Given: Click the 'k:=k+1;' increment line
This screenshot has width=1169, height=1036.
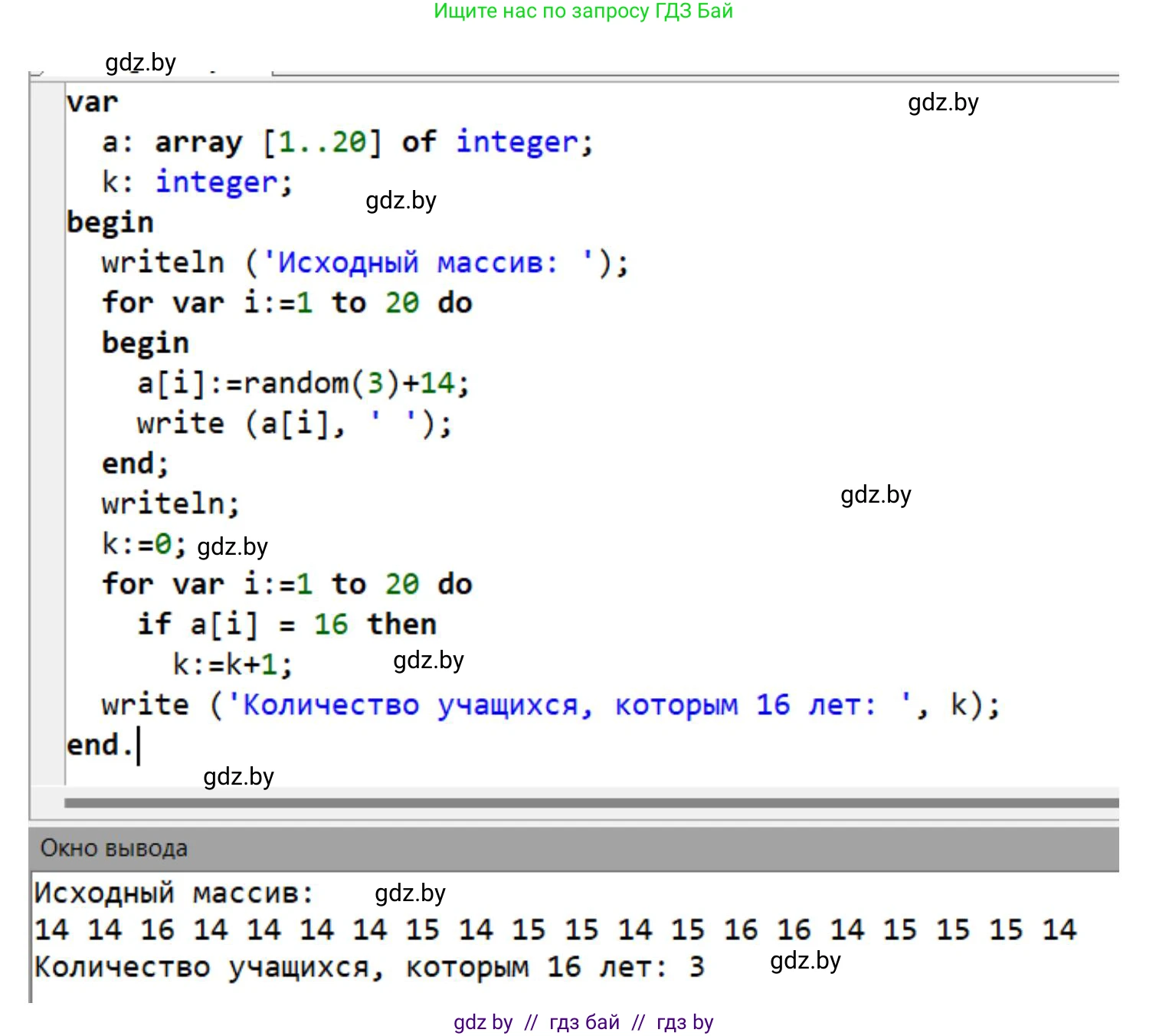Looking at the screenshot, I should 232,664.
